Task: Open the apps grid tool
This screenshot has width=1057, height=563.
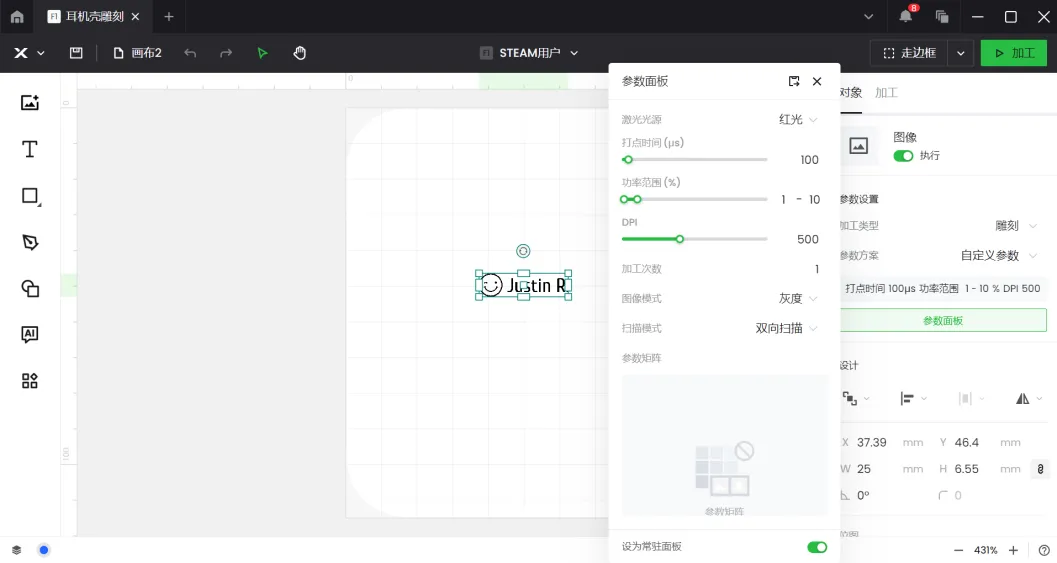Action: point(30,381)
